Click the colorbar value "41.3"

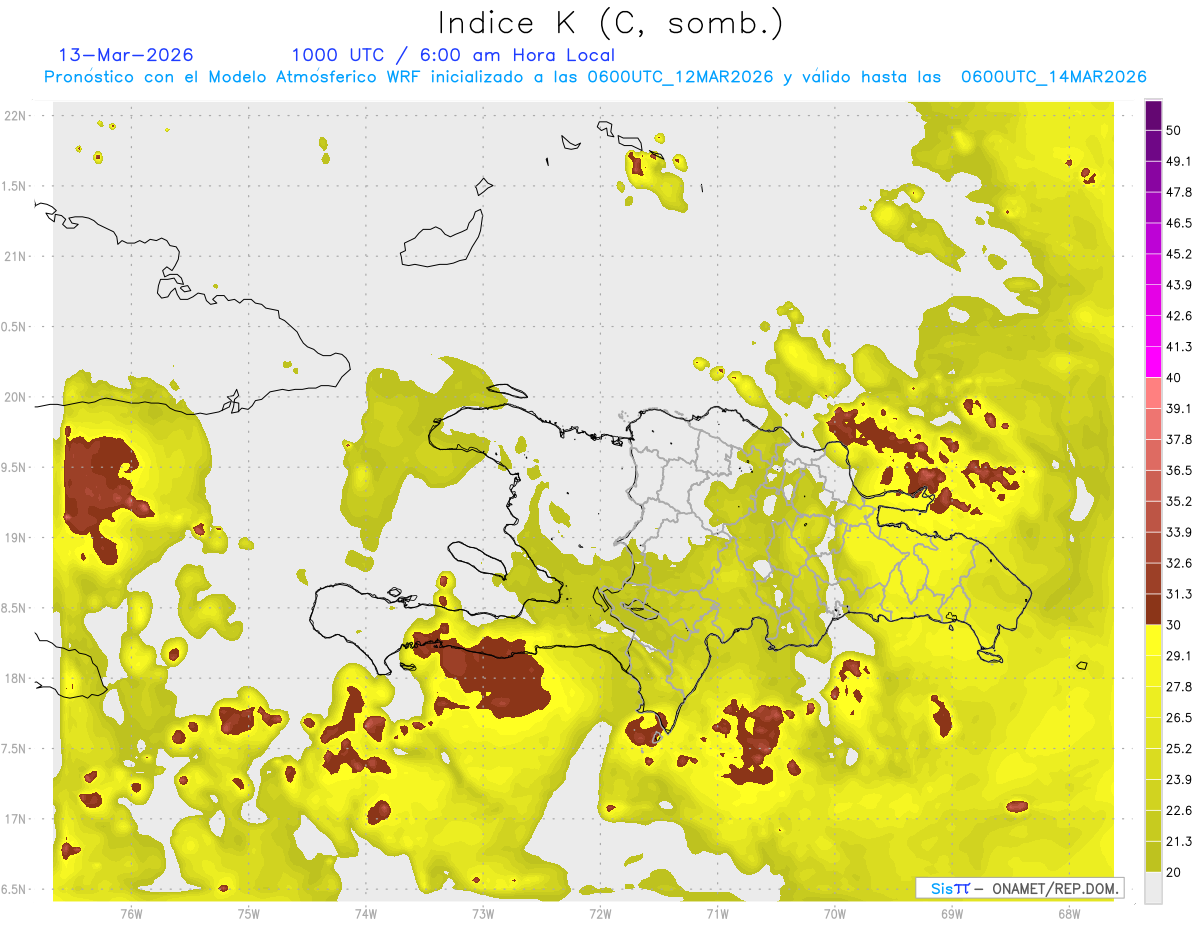tap(1180, 347)
